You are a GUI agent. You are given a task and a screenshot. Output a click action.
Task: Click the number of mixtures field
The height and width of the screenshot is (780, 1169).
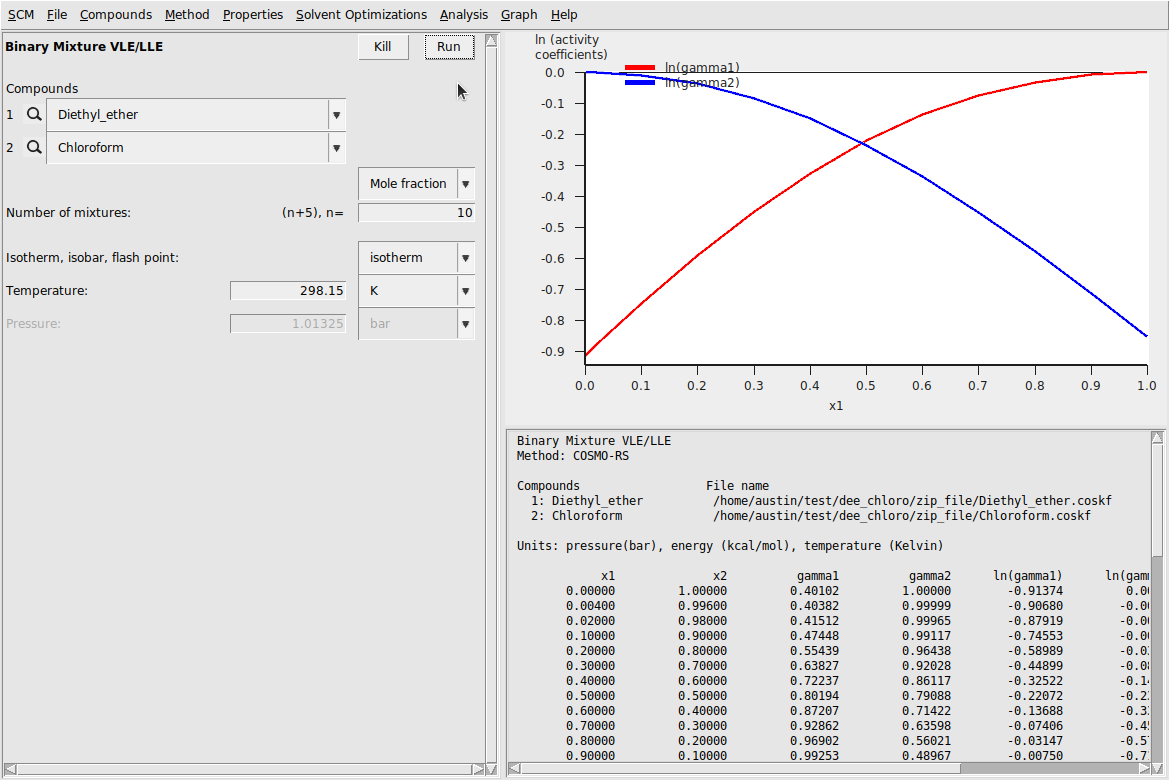point(416,213)
